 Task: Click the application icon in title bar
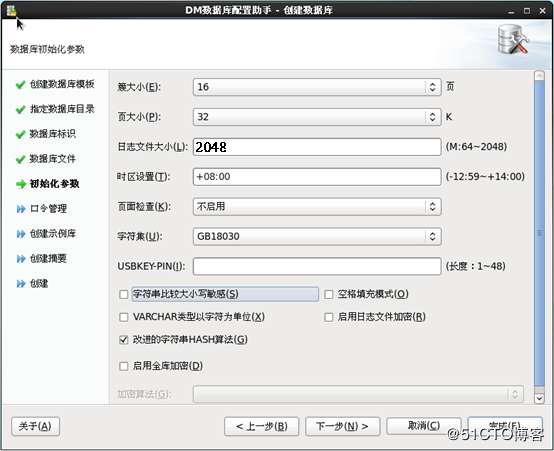[x=12, y=11]
